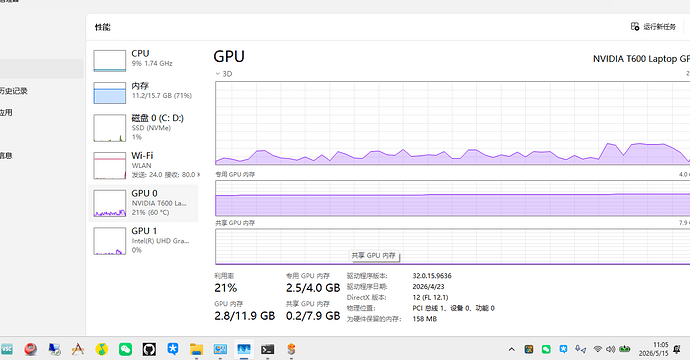Click the microphone and location tray icon
The image size is (690, 360).
coord(580,349)
